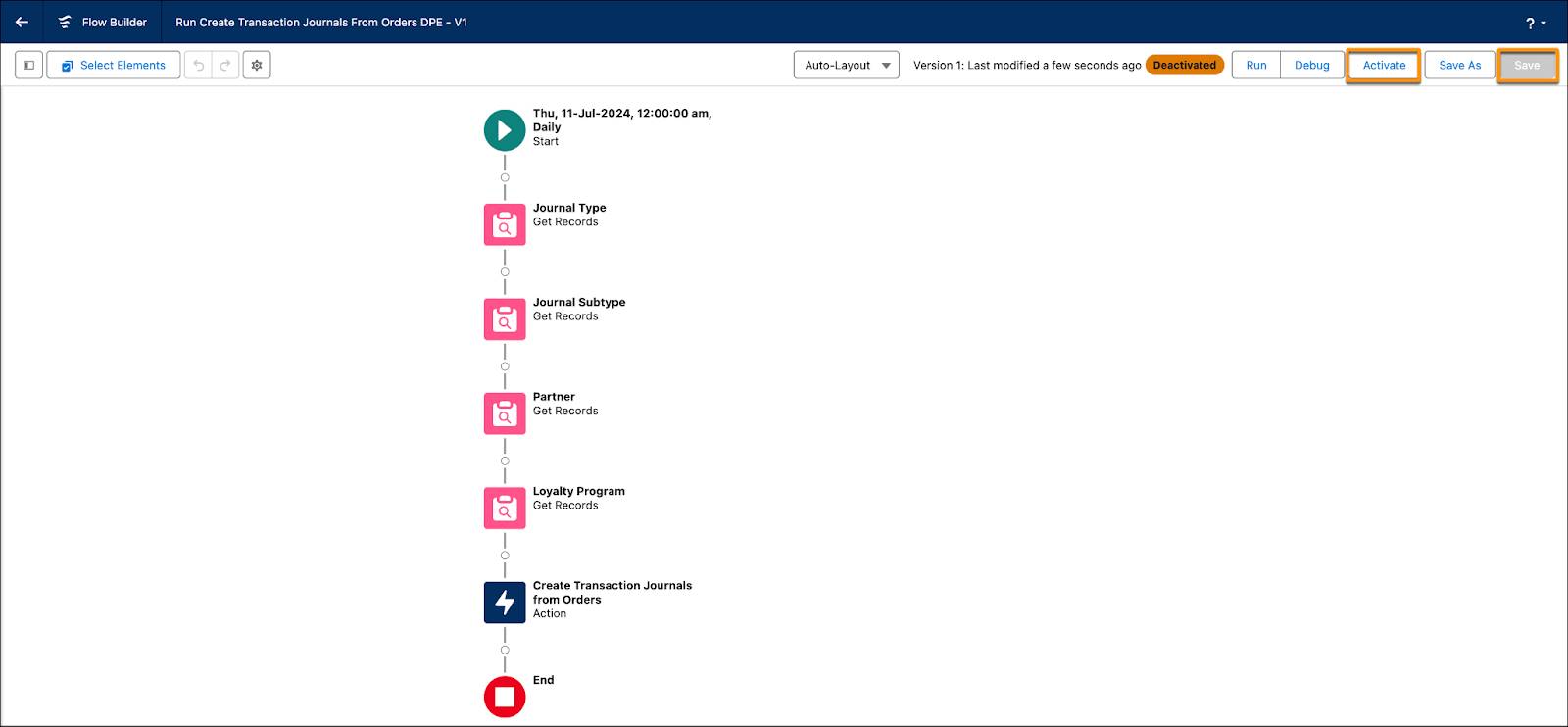Viewport: 1568px width, 727px height.
Task: Click the 'Flow Builder' header text
Action: click(115, 22)
